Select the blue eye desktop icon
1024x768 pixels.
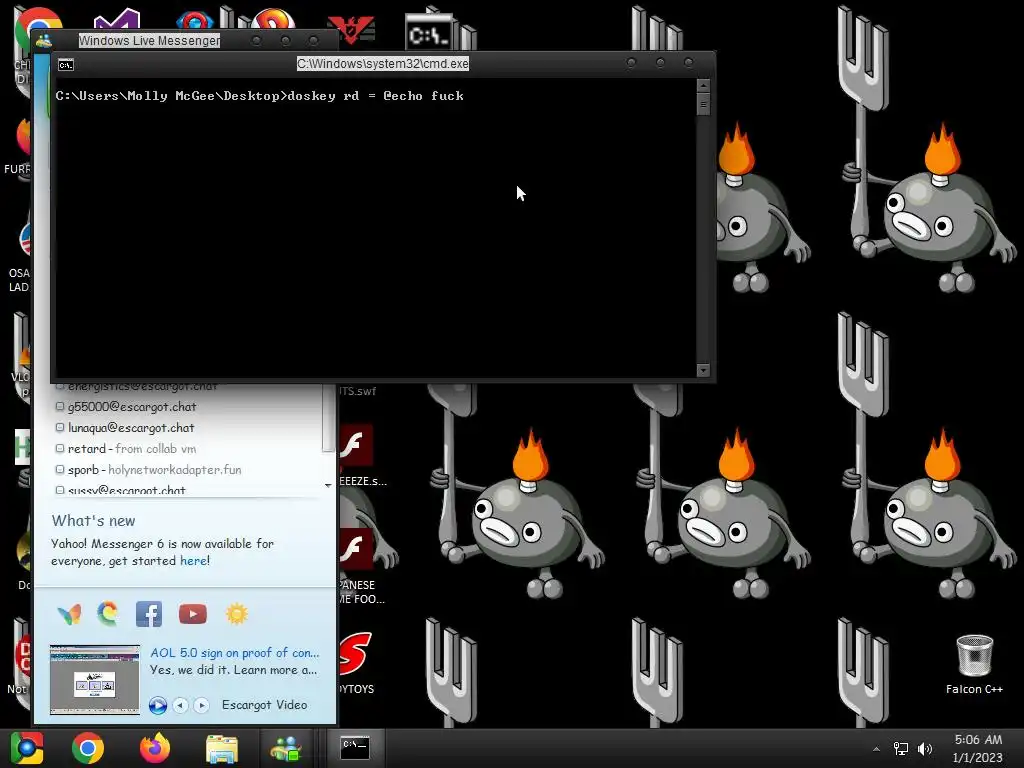(x=195, y=20)
